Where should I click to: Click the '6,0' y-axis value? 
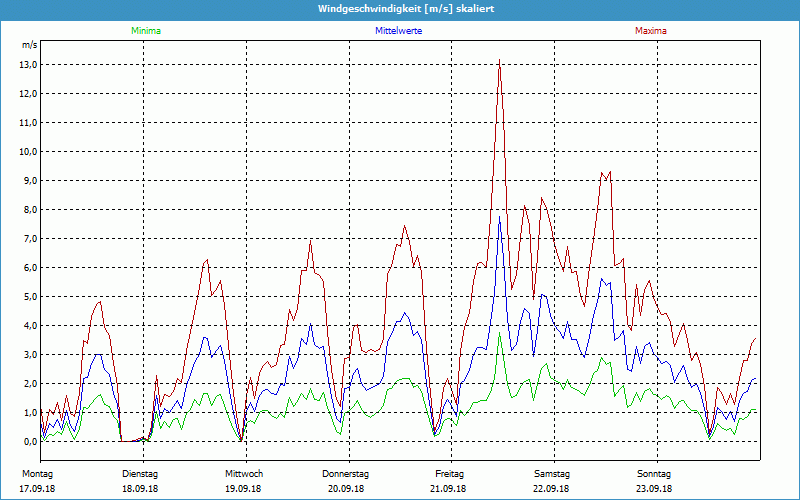pyautogui.click(x=30, y=268)
